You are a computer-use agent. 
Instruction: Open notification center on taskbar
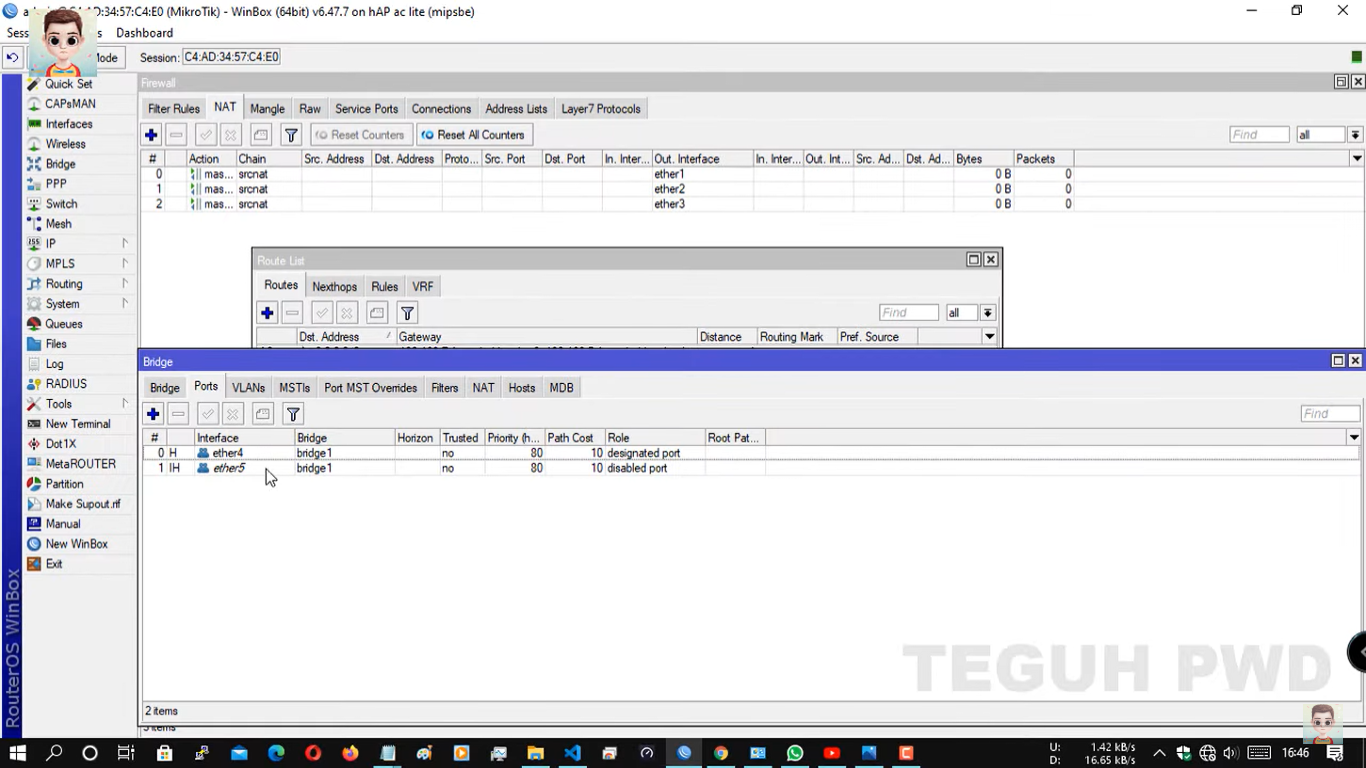[1335, 753]
